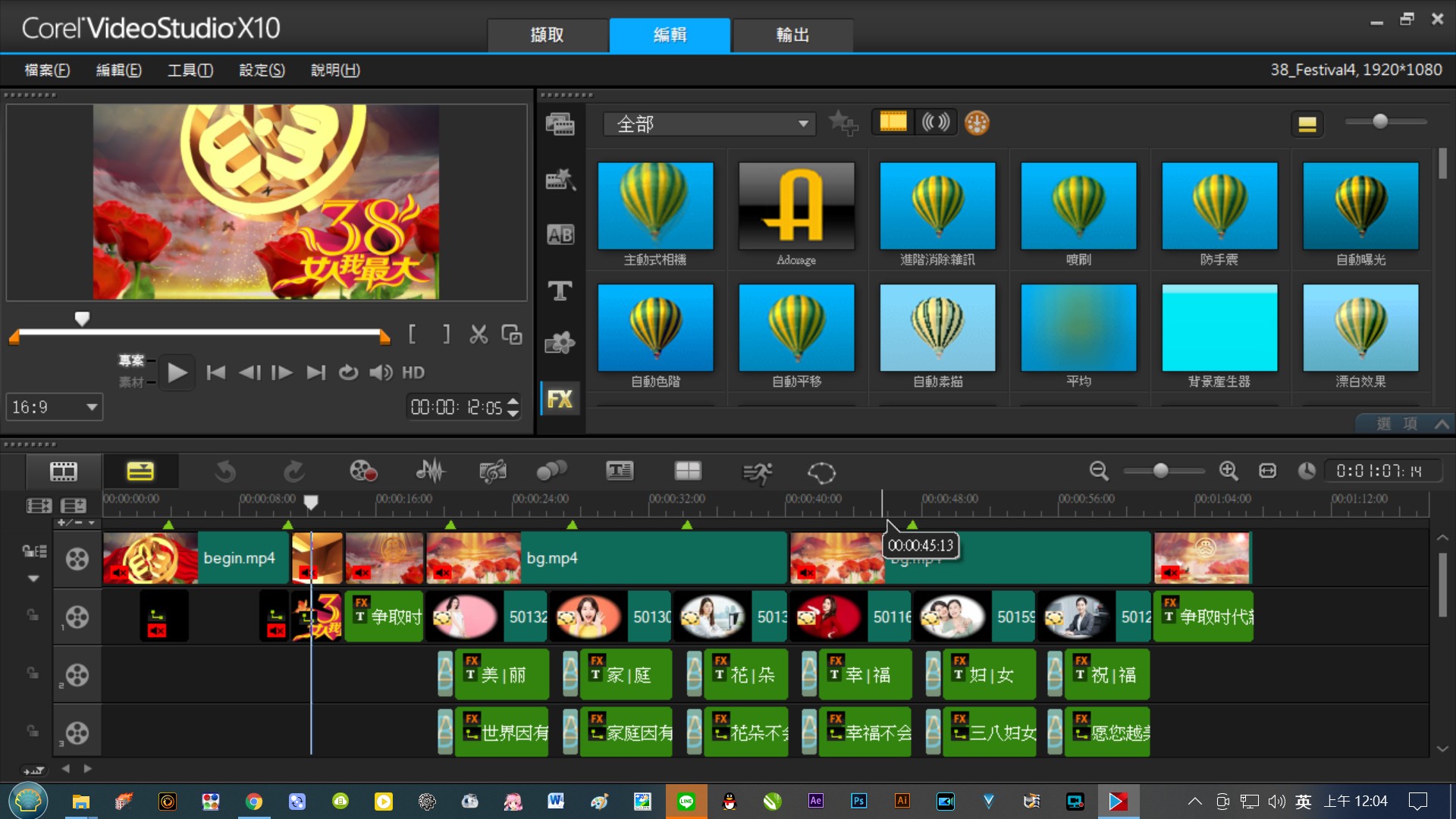The height and width of the screenshot is (819, 1456).
Task: Open the Sound Mixer icon
Action: (430, 472)
